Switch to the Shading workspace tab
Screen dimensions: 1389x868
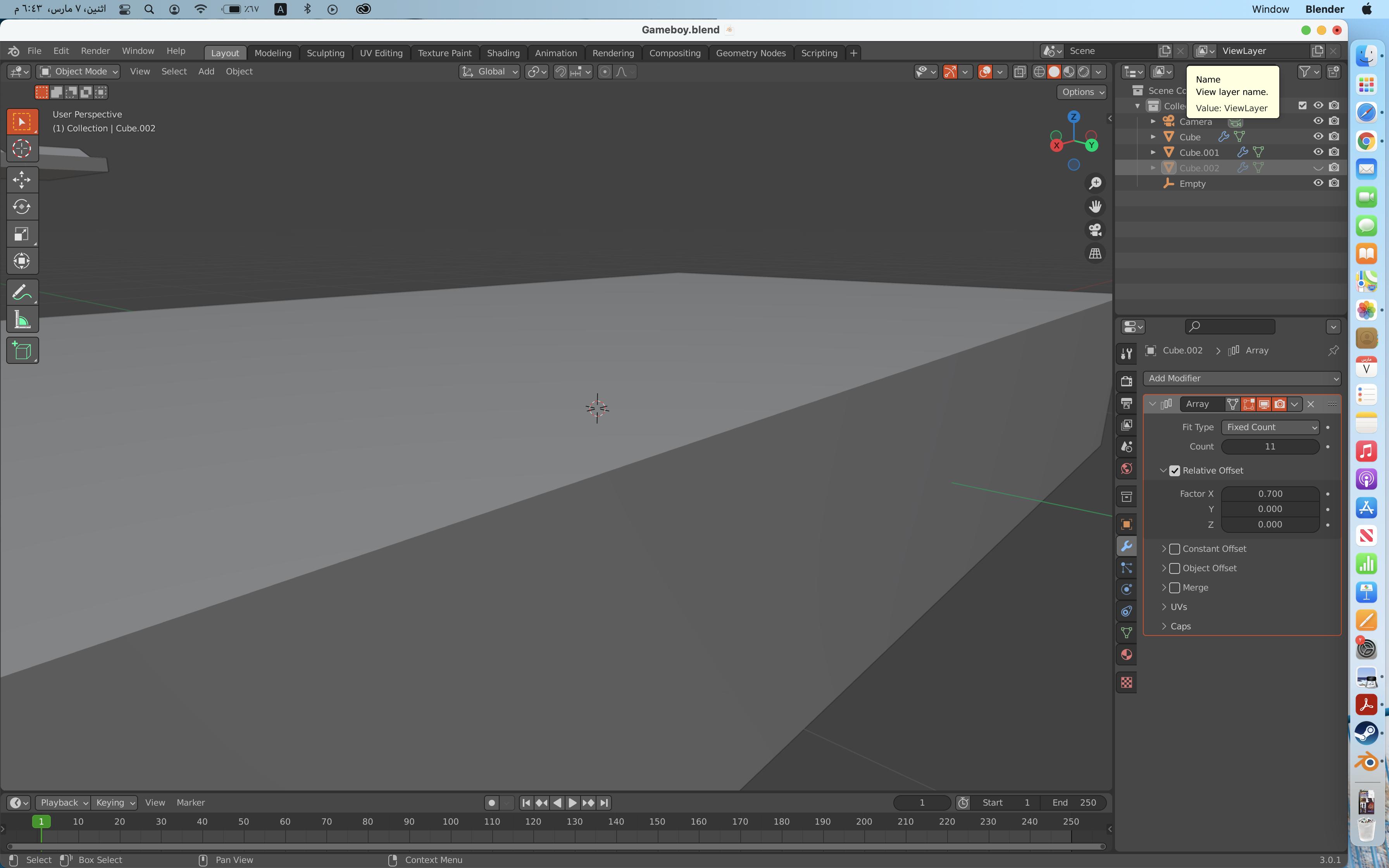click(x=503, y=52)
